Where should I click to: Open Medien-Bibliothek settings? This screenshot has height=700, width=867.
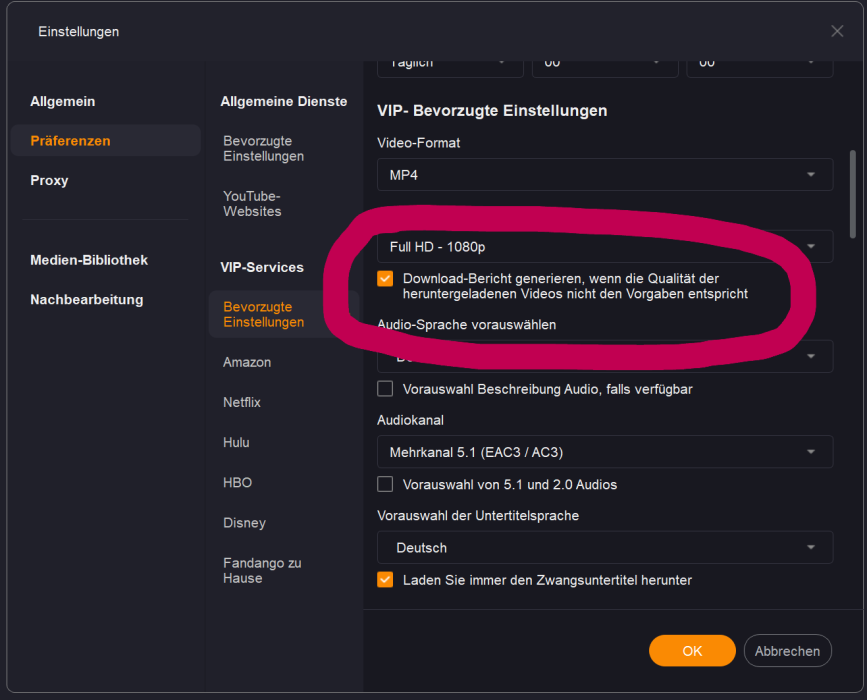(x=89, y=260)
